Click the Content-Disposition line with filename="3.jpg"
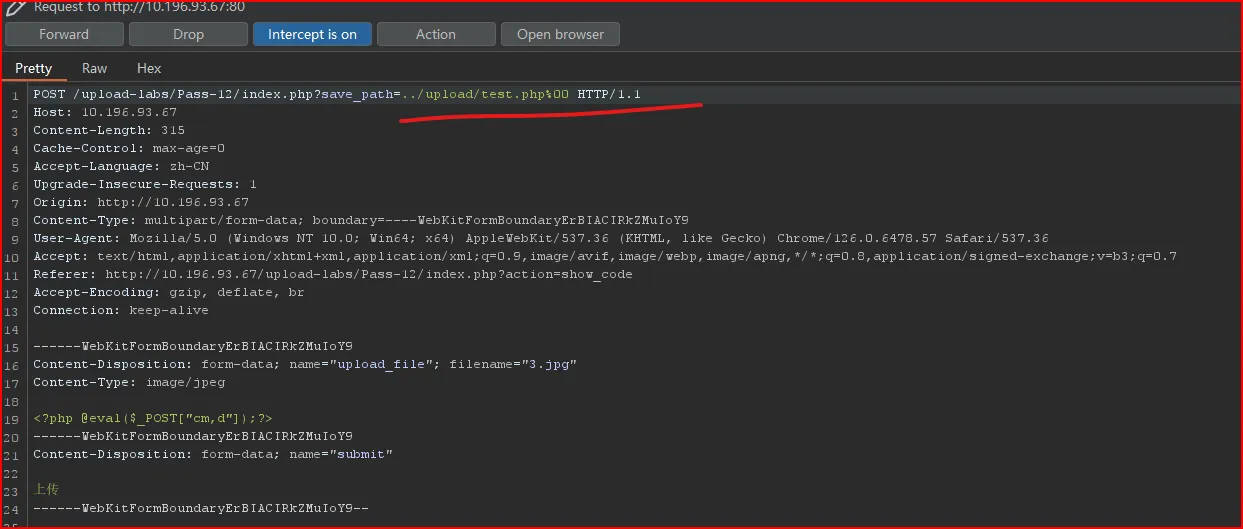This screenshot has width=1243, height=529. click(305, 364)
